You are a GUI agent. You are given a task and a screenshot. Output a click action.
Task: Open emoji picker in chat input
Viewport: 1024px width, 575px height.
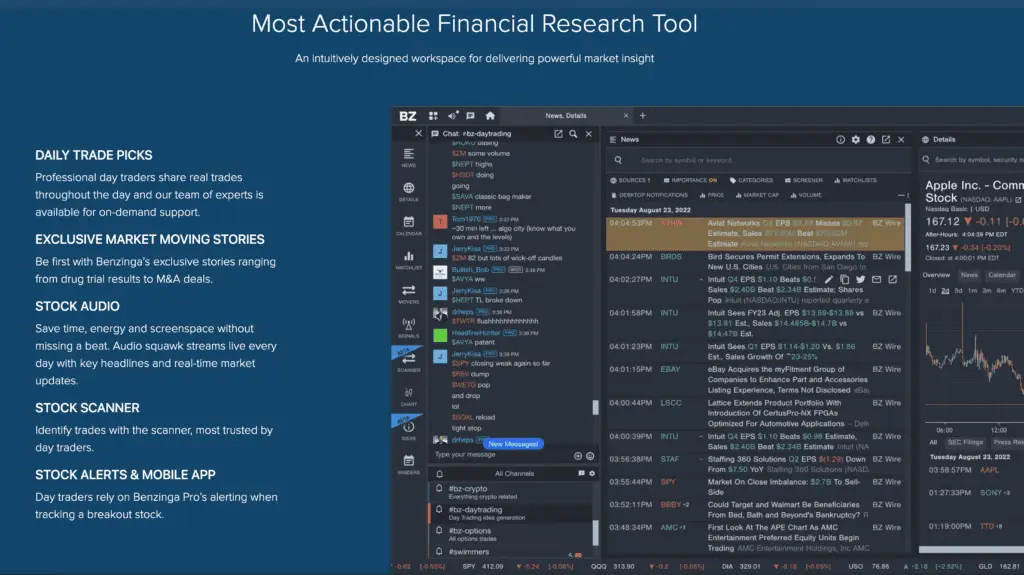point(590,455)
